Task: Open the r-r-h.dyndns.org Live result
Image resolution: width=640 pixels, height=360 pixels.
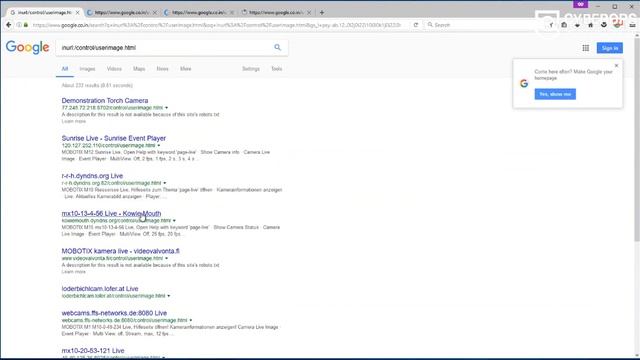Action: [92, 176]
